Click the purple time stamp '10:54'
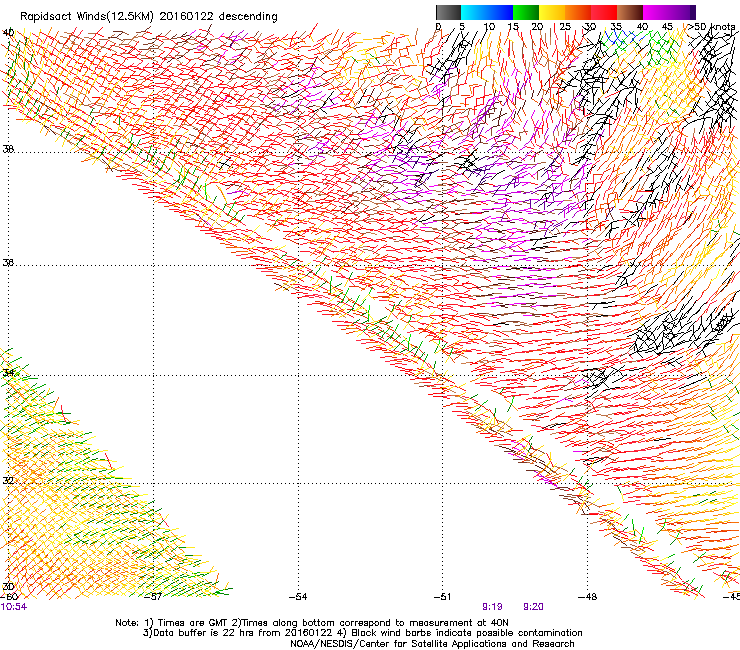 point(14,607)
